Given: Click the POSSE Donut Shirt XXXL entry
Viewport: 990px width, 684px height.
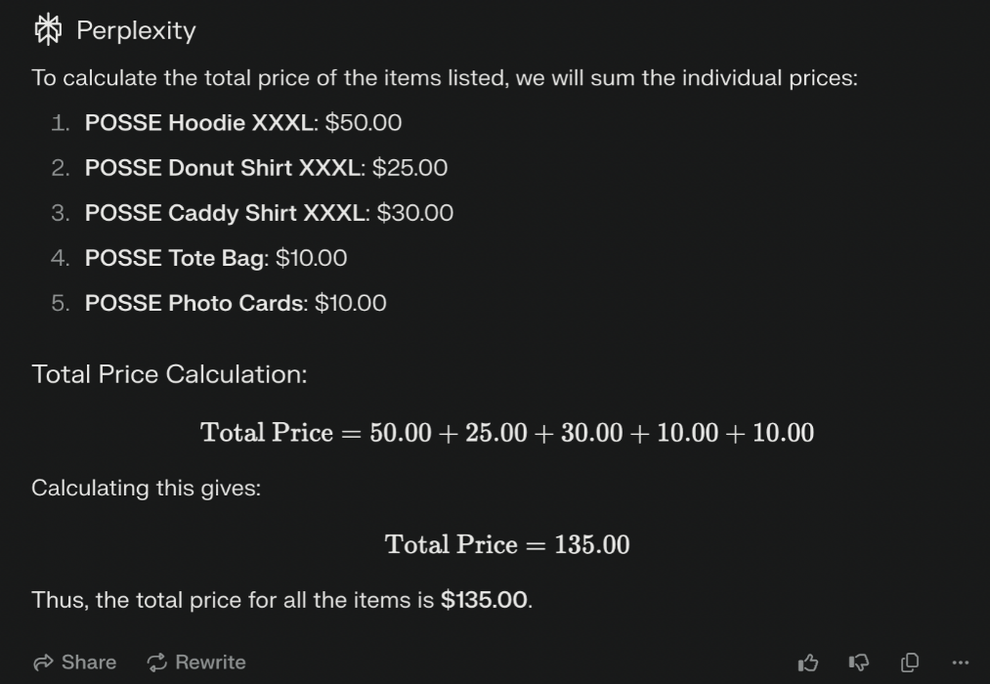Looking at the screenshot, I should tap(266, 168).
